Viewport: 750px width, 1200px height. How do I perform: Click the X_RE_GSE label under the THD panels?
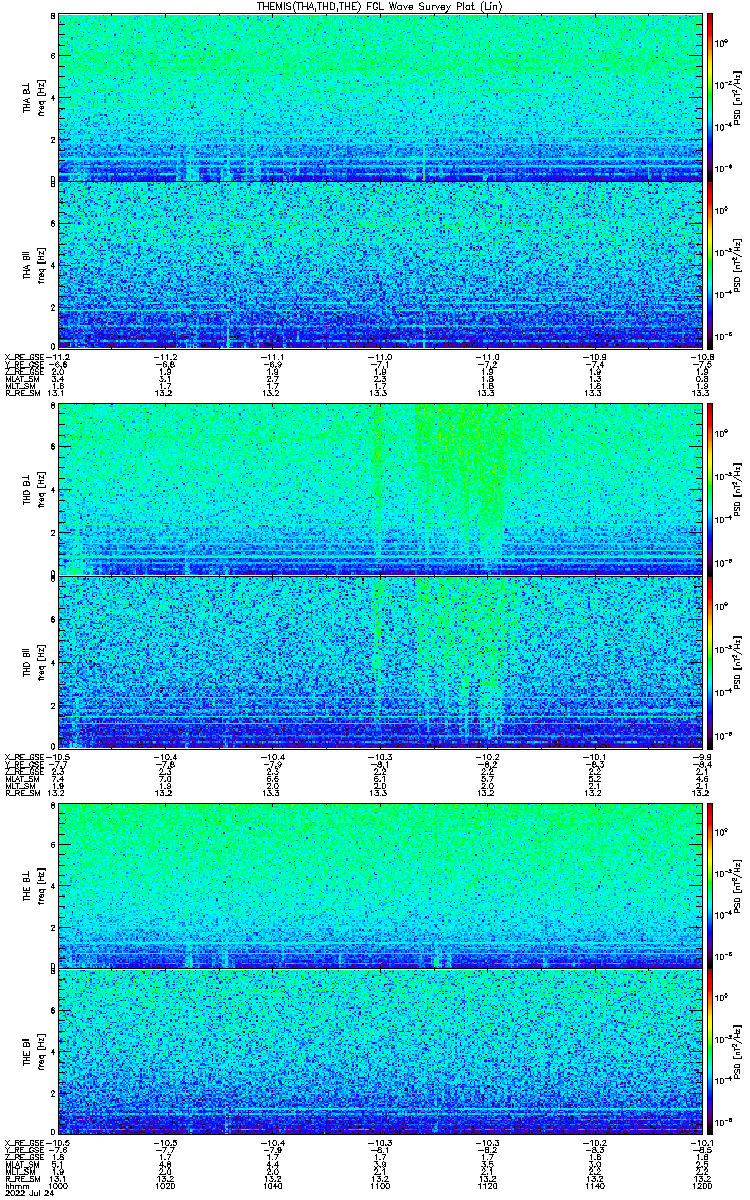21,754
